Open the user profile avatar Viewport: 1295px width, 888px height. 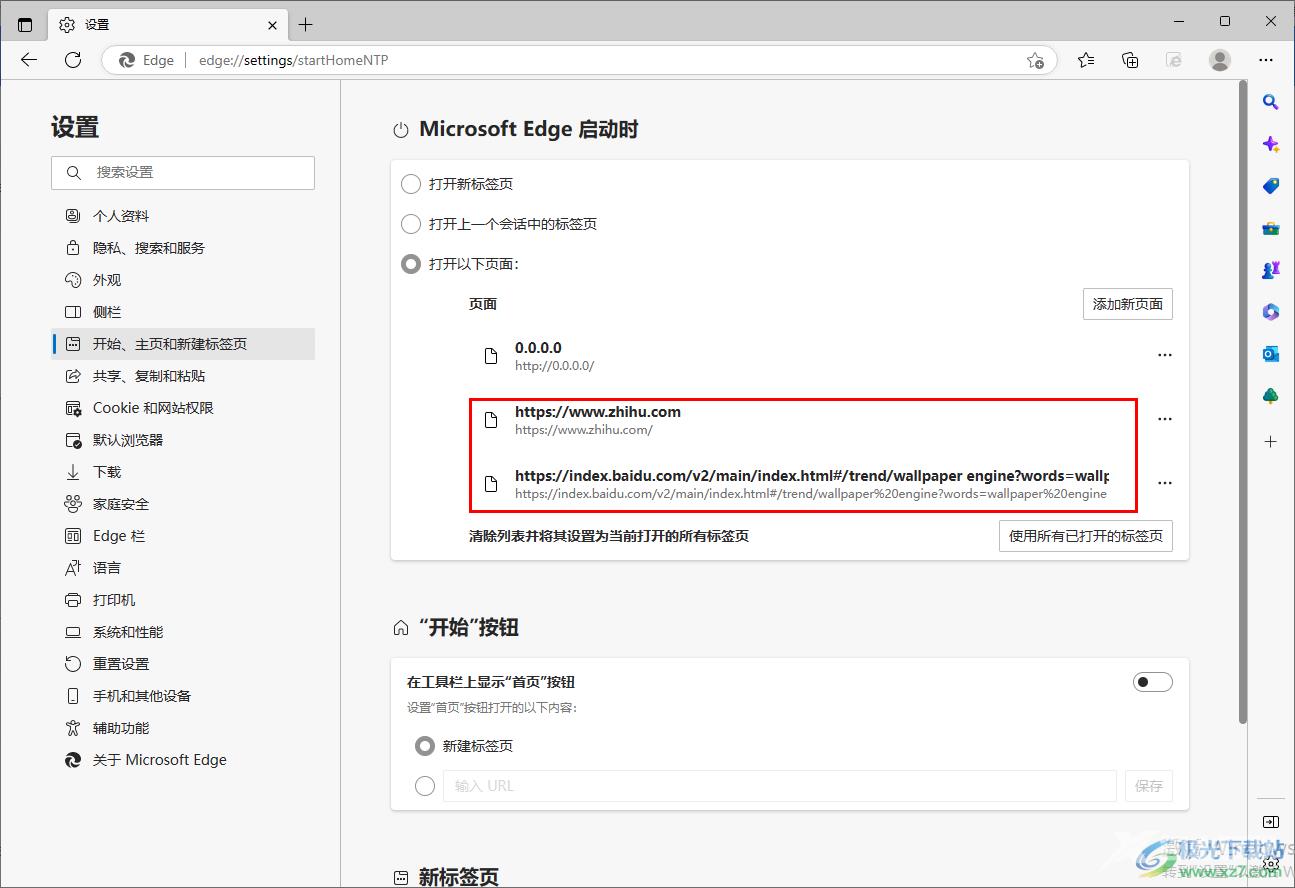[x=1220, y=60]
